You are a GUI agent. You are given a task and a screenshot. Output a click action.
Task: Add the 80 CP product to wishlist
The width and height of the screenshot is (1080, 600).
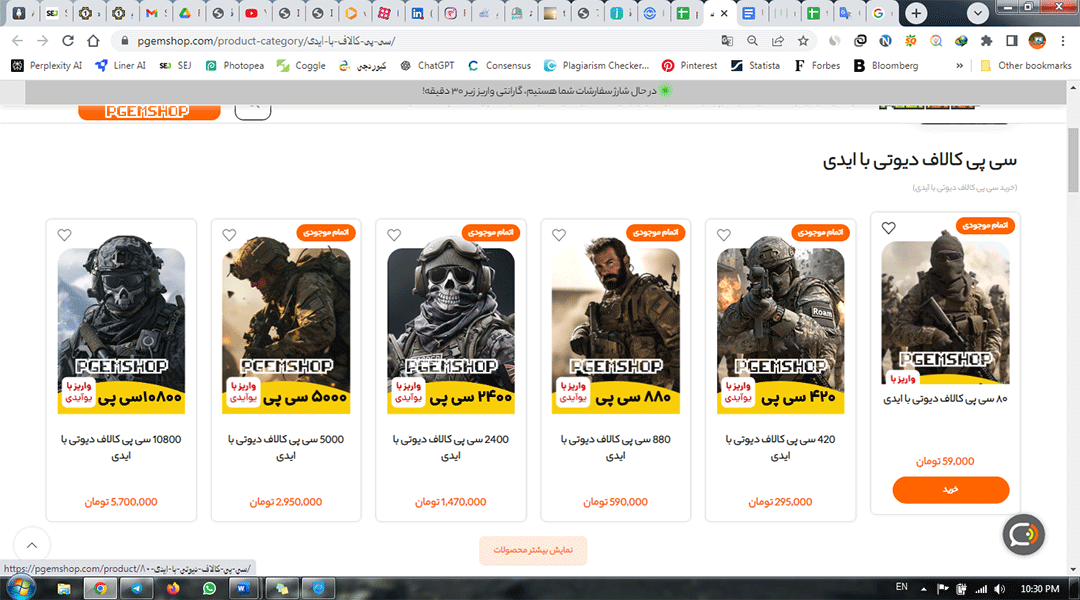coord(889,228)
